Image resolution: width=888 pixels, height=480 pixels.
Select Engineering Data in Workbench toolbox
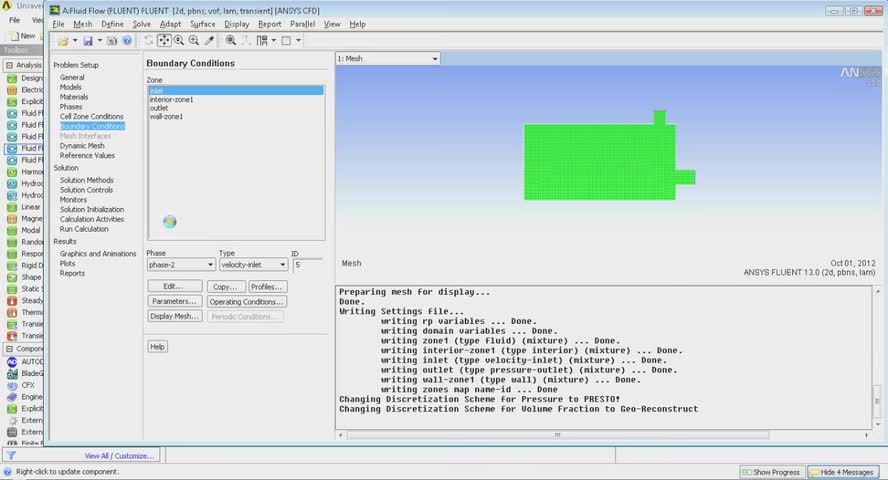pos(24,397)
